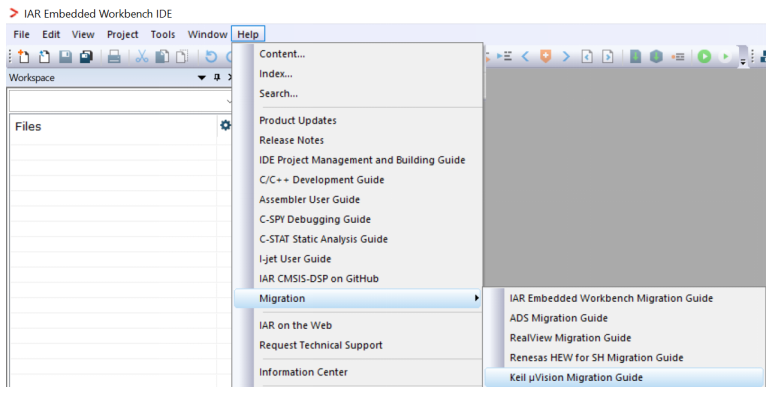
Task: Click the orange Toggle Bookmark icon
Action: pyautogui.click(x=544, y=57)
